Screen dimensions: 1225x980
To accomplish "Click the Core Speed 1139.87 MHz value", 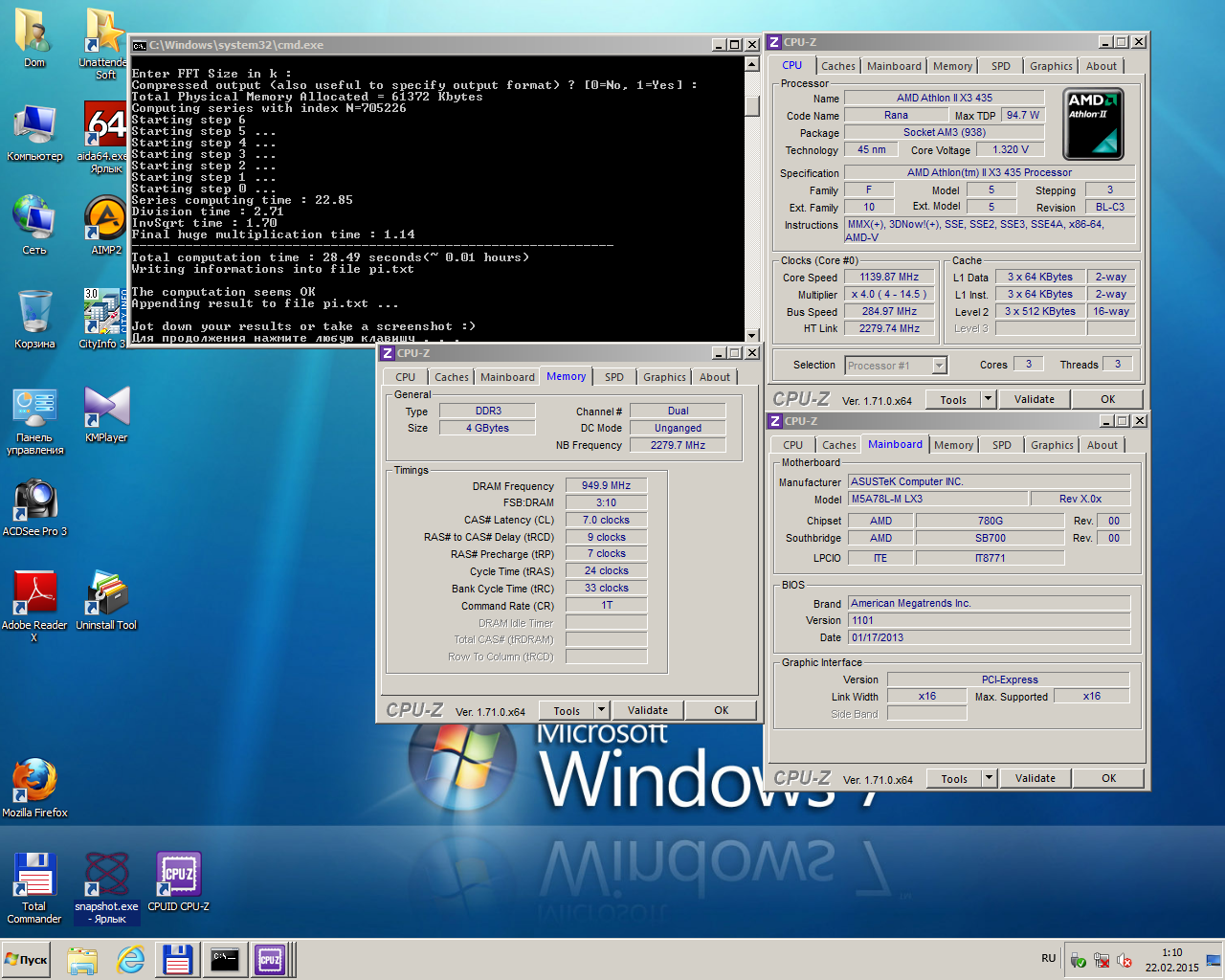I will coord(888,277).
